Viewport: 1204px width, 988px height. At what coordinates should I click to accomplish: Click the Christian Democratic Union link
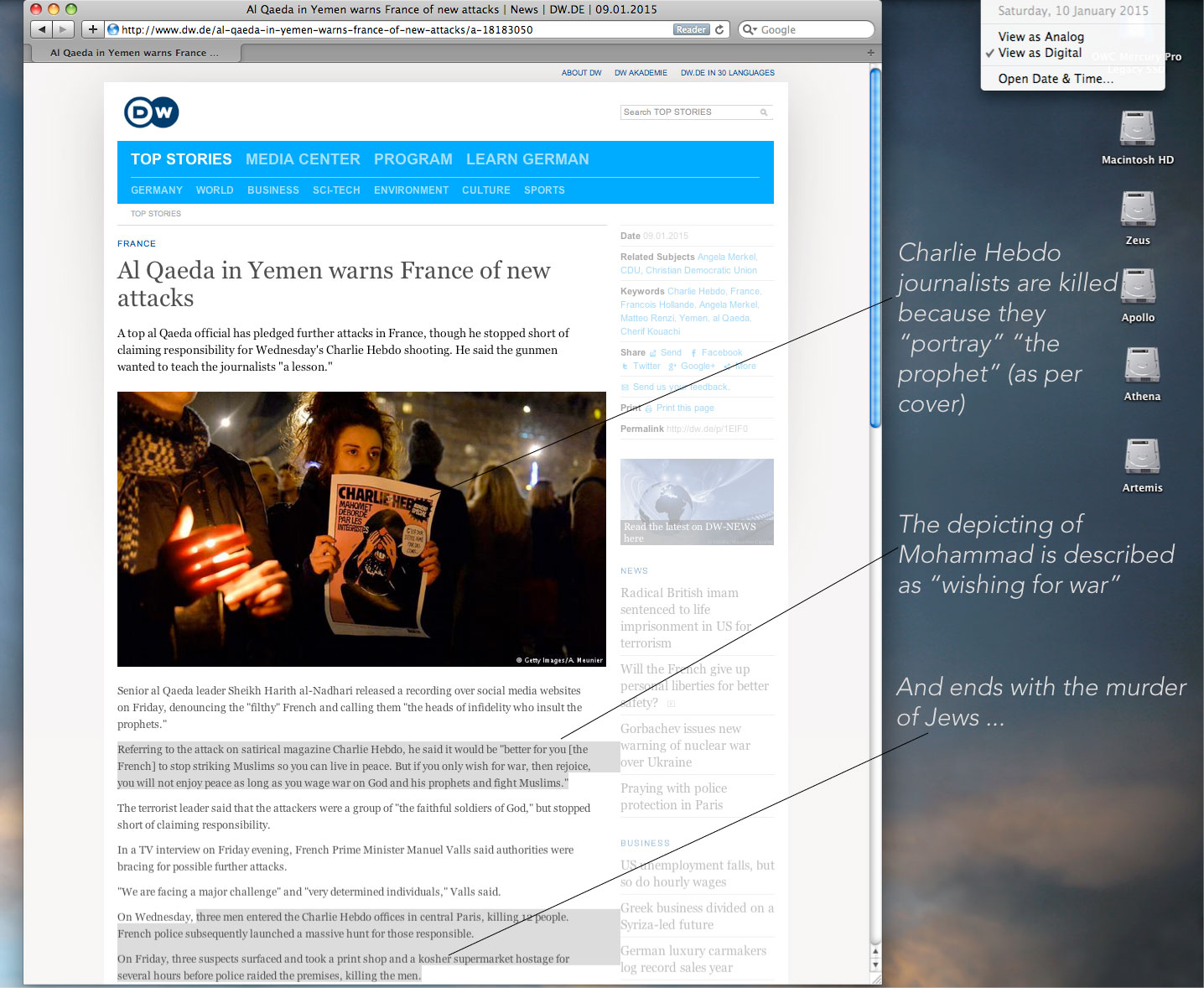pos(701,270)
